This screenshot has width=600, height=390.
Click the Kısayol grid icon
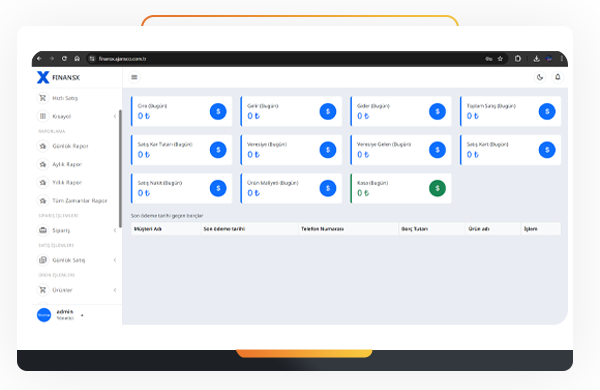tap(43, 116)
